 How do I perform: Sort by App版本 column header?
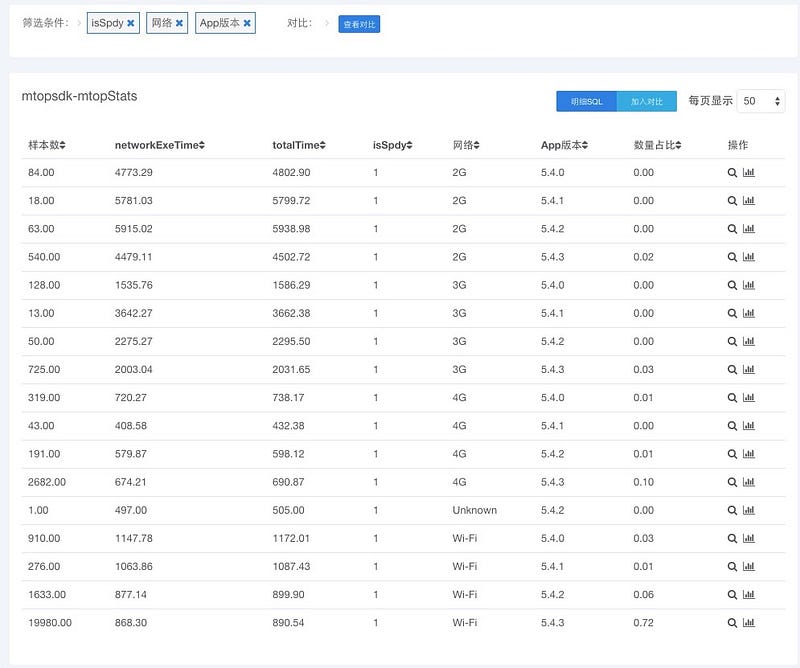click(x=564, y=145)
